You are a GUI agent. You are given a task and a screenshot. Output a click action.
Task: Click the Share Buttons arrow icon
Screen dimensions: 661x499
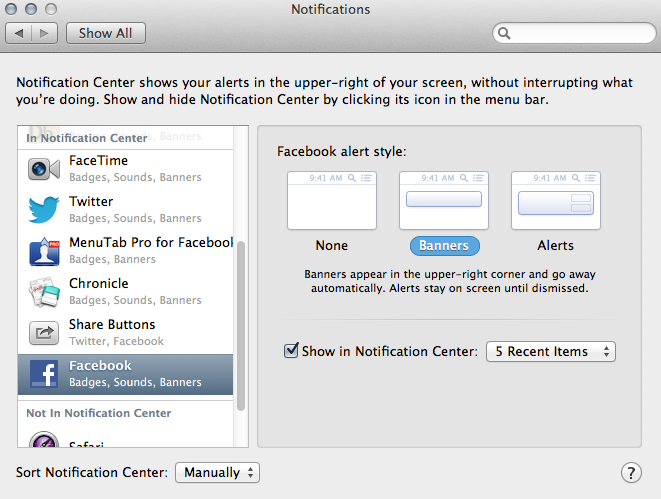pos(44,333)
